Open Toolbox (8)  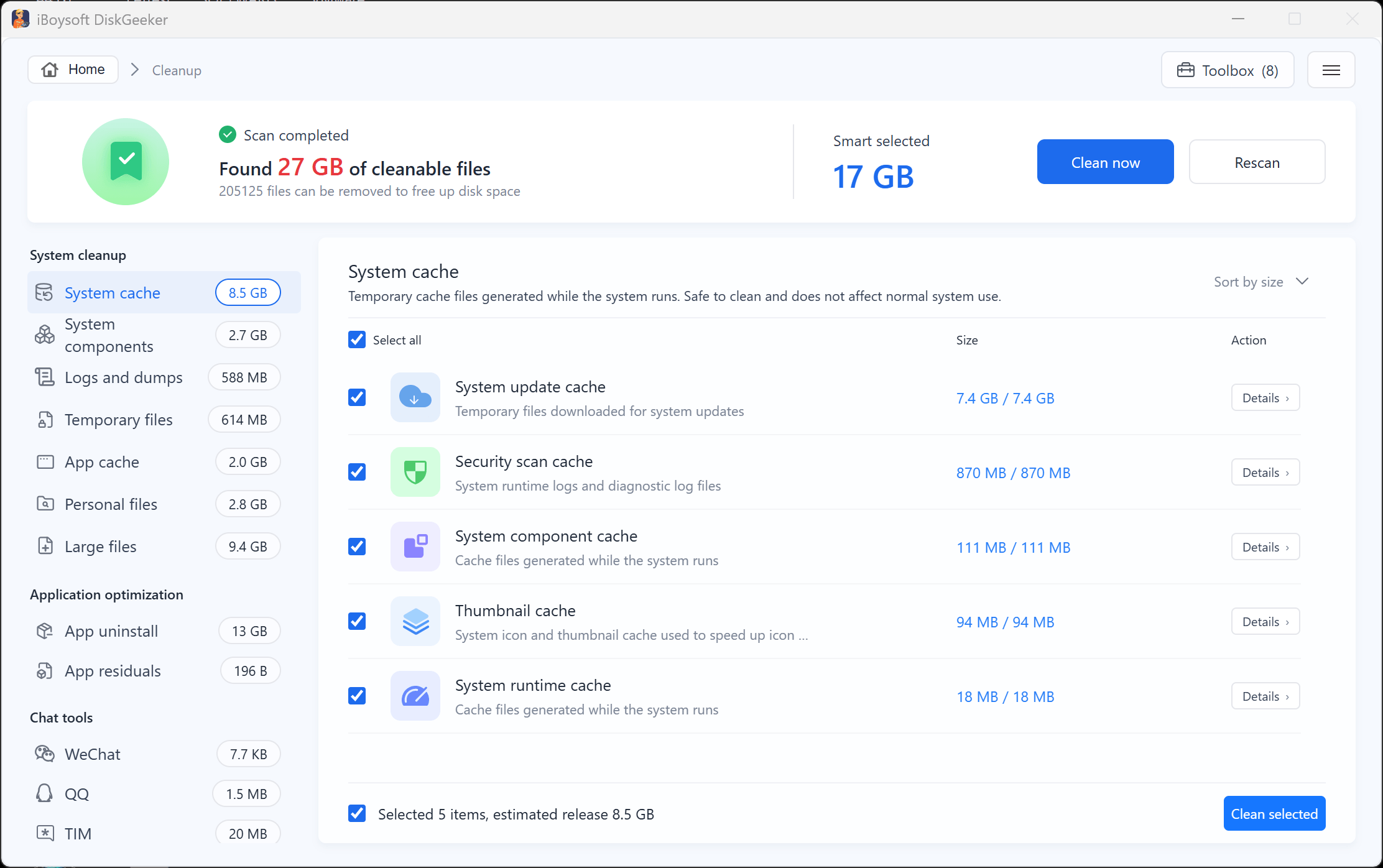pyautogui.click(x=1228, y=70)
